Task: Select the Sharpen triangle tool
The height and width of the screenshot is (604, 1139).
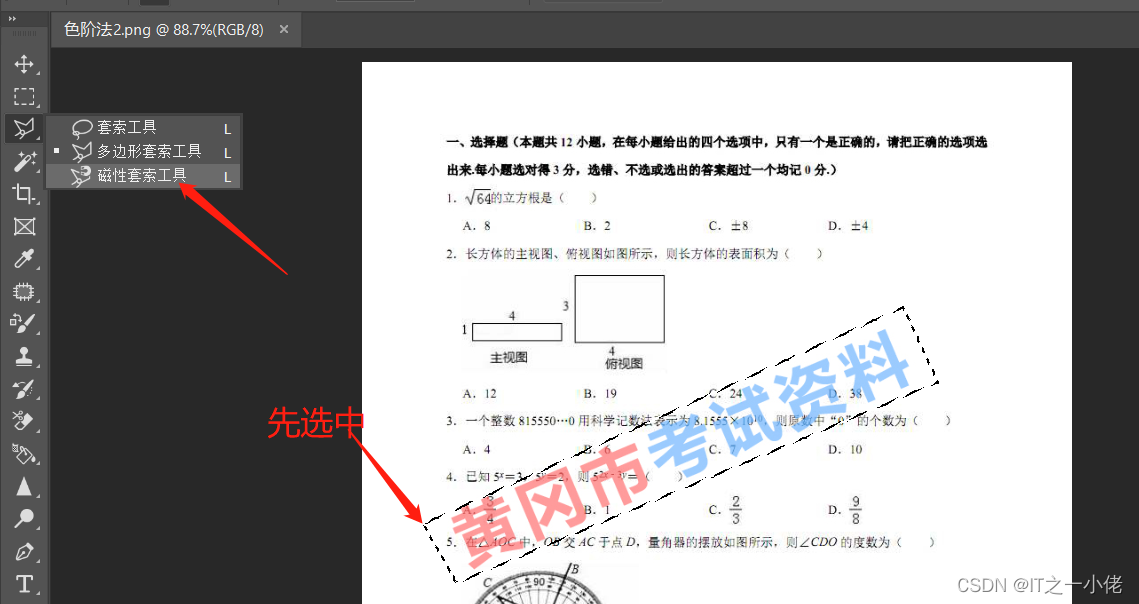Action: pos(24,486)
